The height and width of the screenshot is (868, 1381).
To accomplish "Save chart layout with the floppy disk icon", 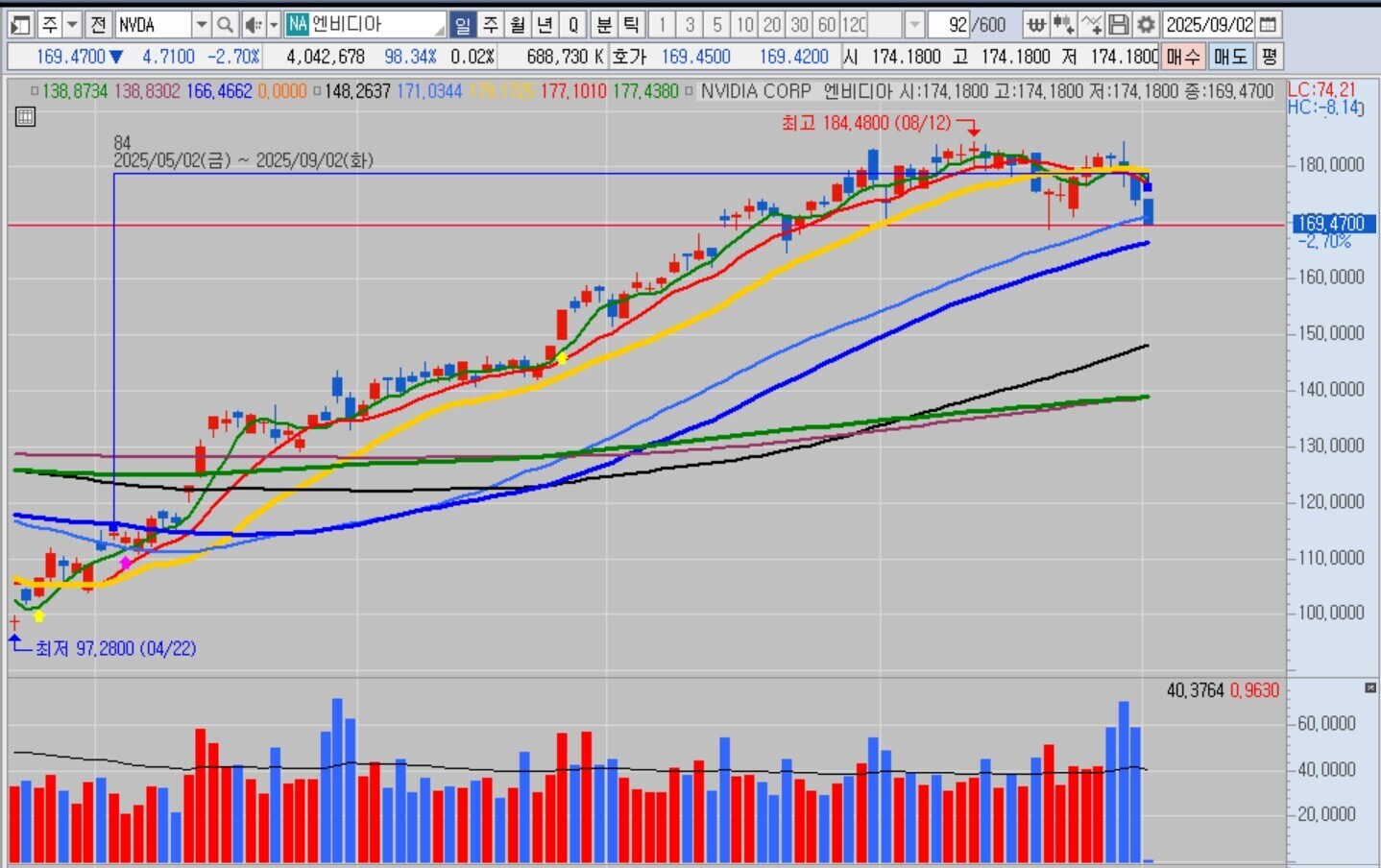I will [1118, 24].
